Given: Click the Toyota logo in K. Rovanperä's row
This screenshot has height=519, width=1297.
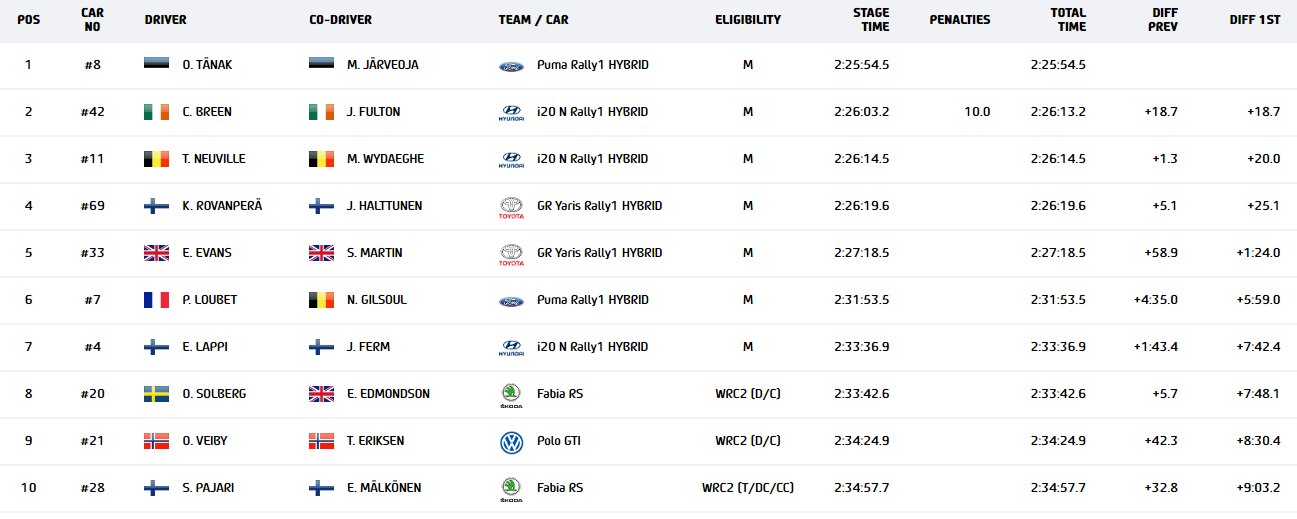Looking at the screenshot, I should point(511,207).
